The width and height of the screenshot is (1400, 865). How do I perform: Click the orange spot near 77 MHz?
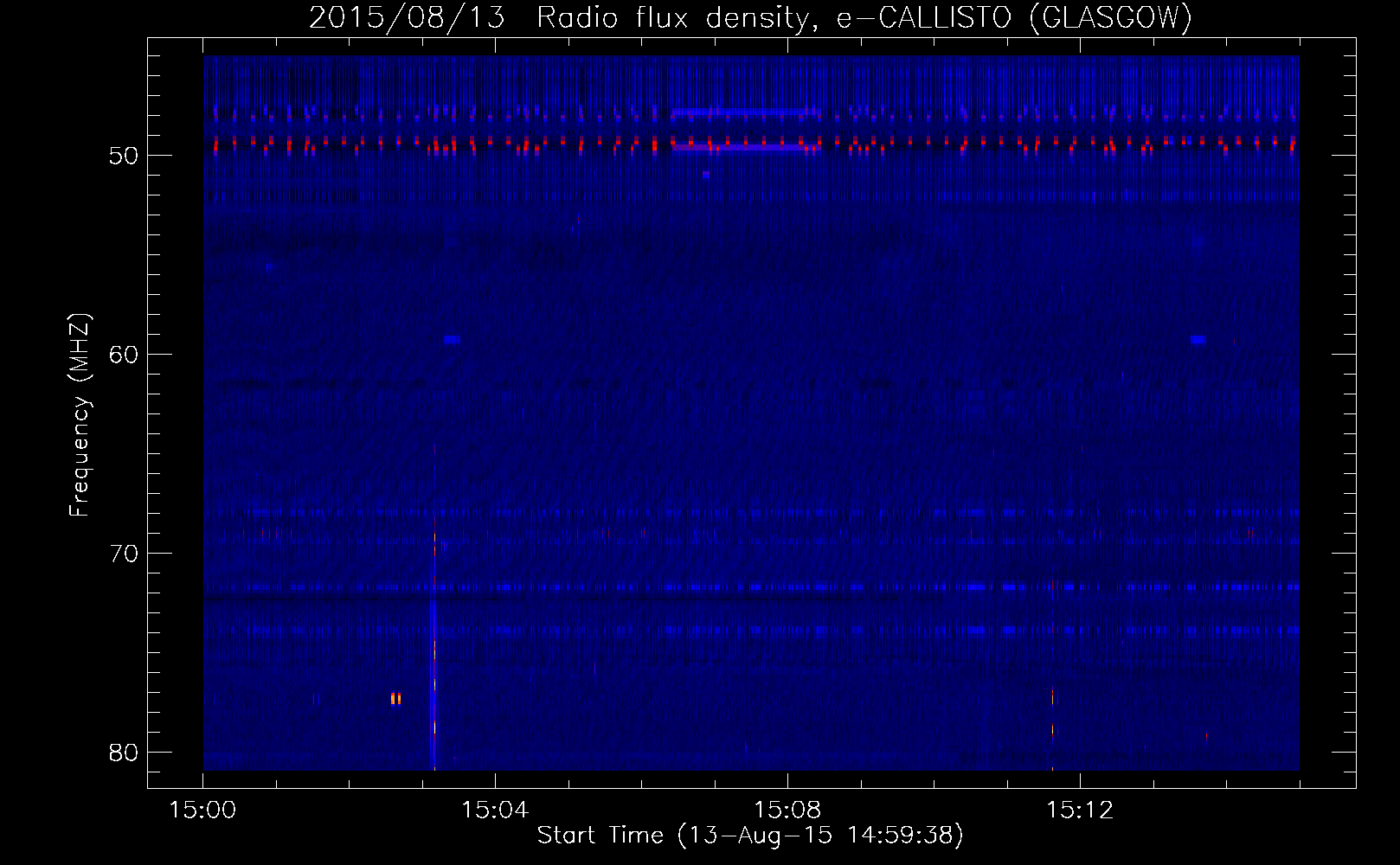pyautogui.click(x=395, y=698)
